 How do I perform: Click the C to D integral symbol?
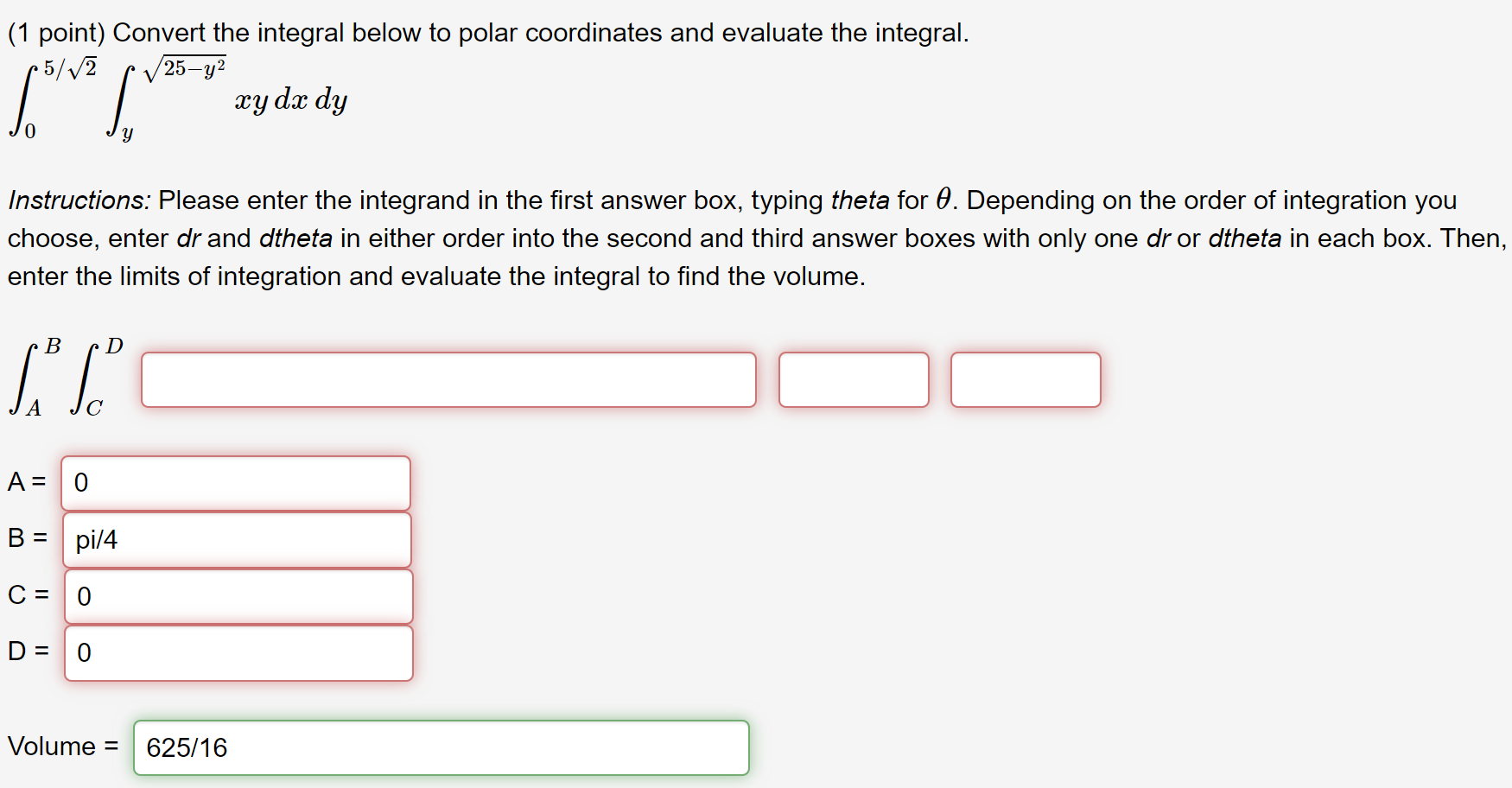pos(97,377)
